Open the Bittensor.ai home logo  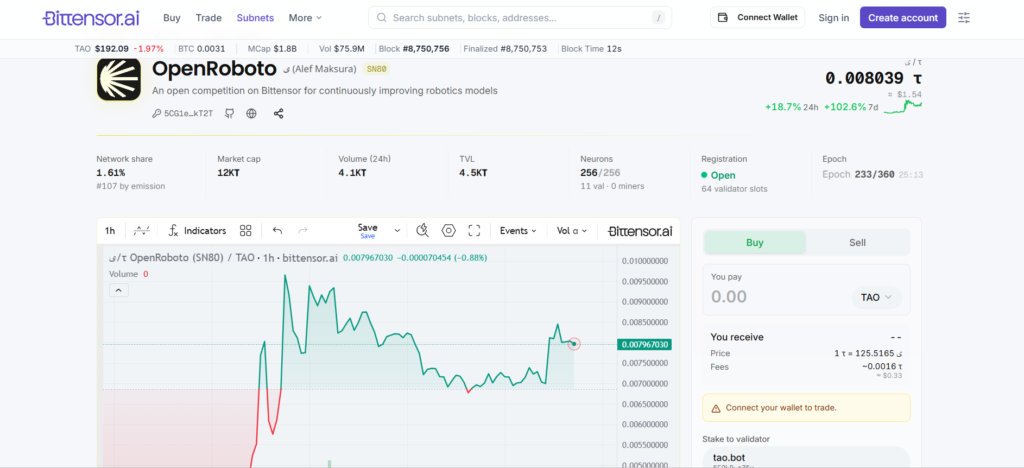(x=91, y=18)
